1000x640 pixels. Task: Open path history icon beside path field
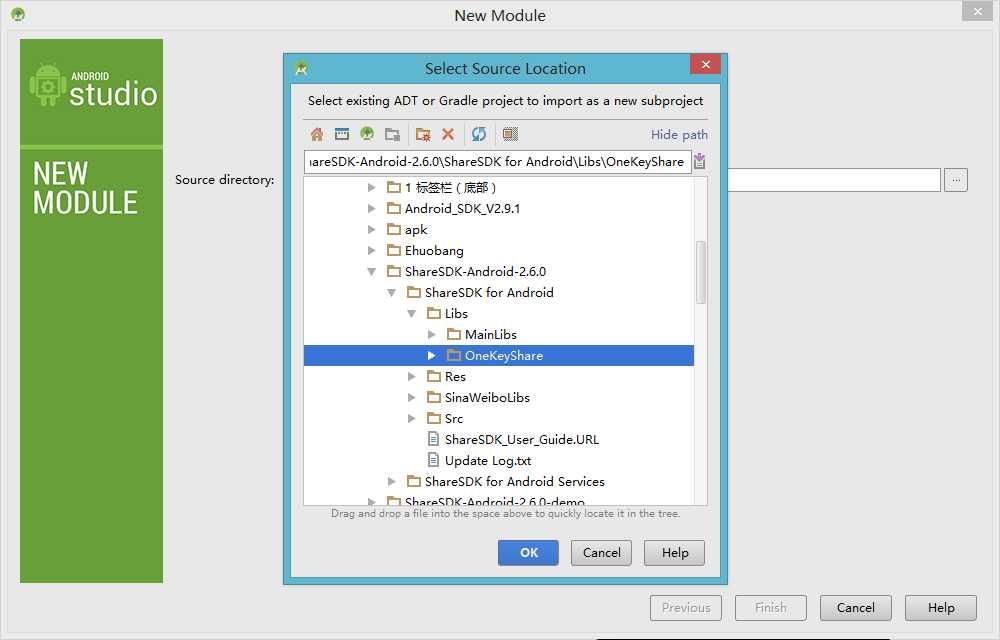pyautogui.click(x=700, y=161)
